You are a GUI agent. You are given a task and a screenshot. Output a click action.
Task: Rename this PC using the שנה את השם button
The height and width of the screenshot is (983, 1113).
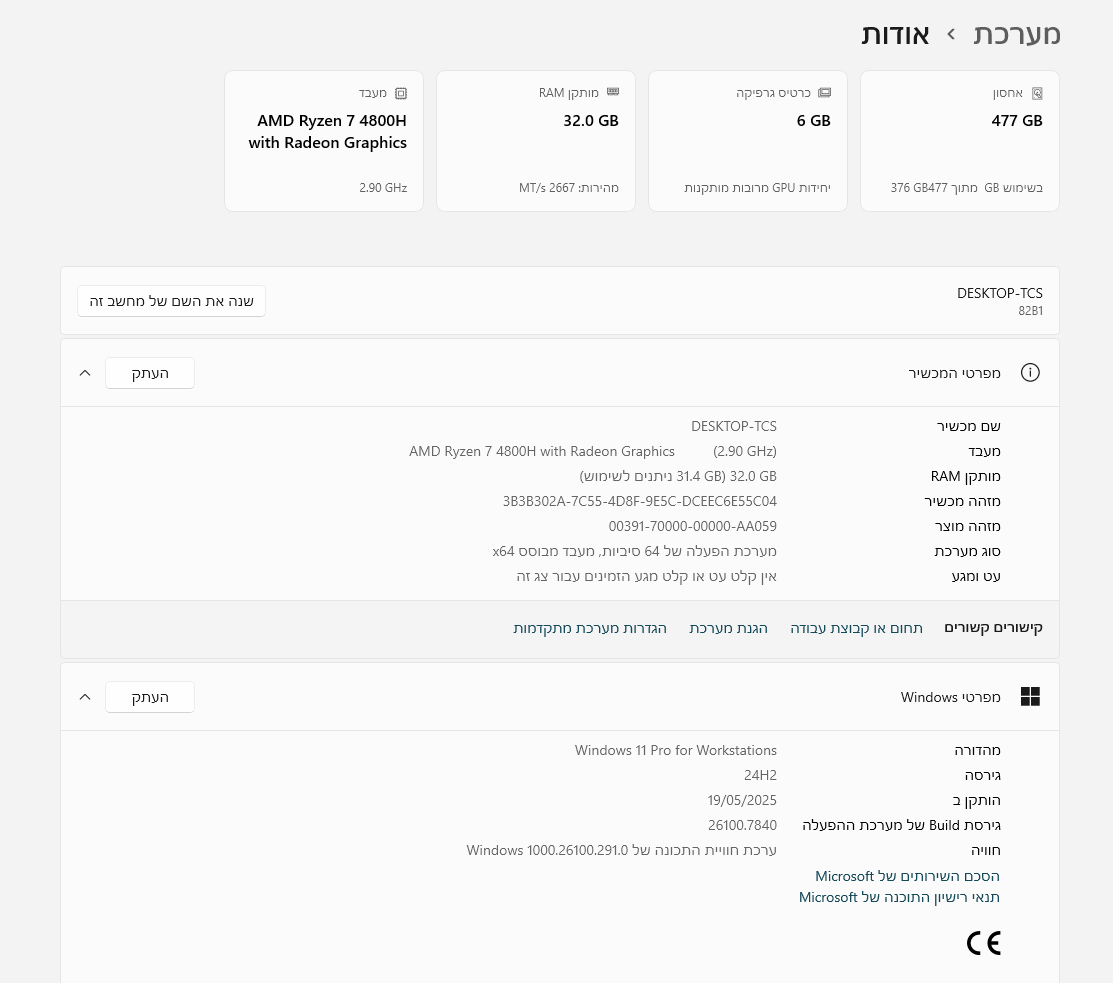(x=171, y=301)
